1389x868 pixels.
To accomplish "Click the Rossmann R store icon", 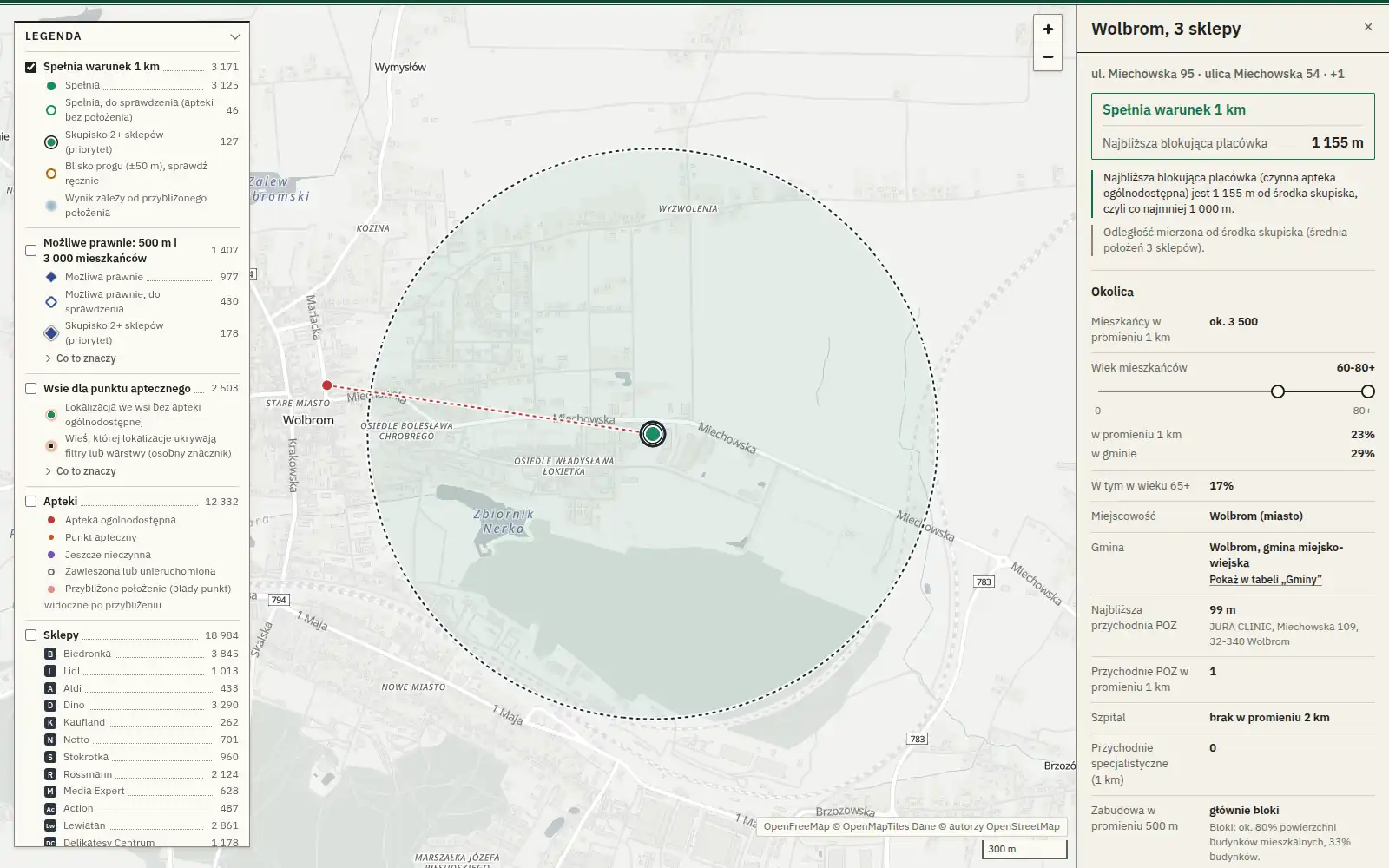I will [50, 774].
